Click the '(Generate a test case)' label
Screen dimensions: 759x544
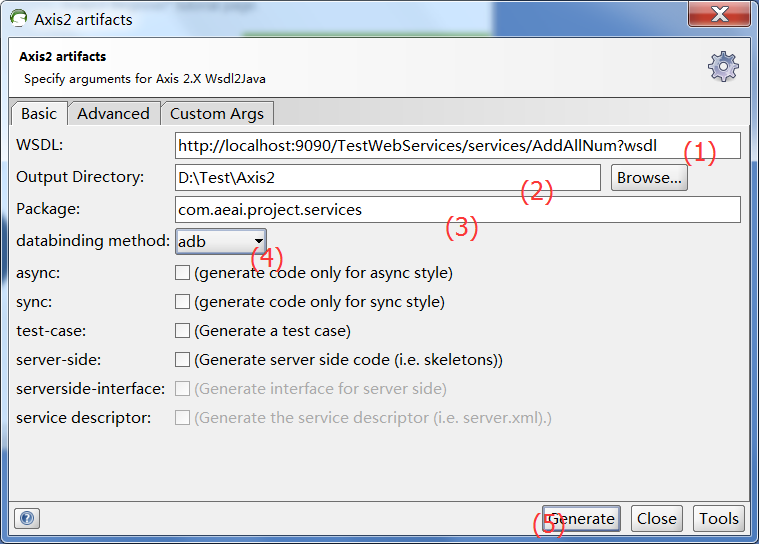tap(273, 331)
